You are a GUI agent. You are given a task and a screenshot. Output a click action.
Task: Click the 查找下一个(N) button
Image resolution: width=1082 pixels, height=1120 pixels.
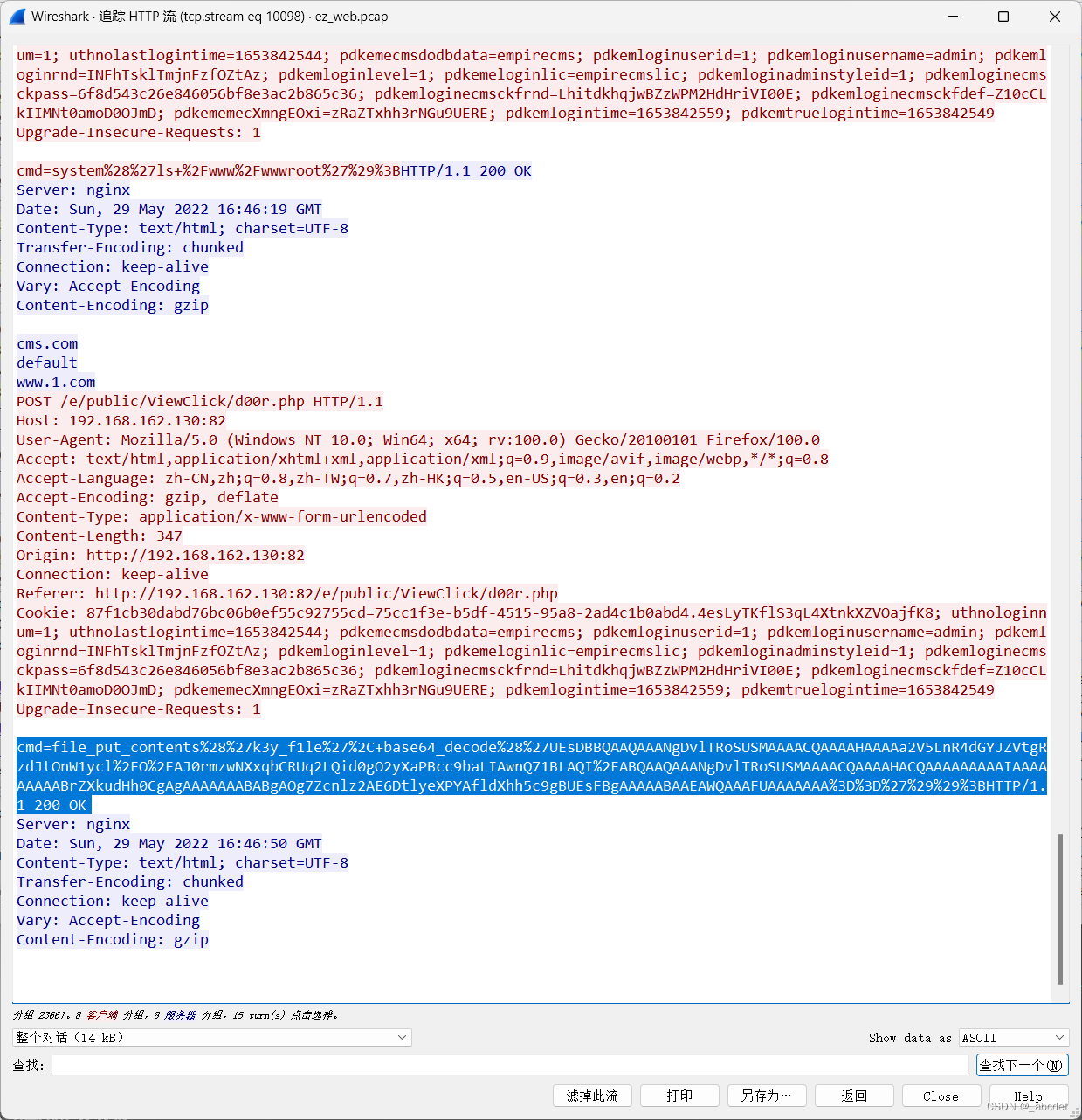pyautogui.click(x=1022, y=1065)
